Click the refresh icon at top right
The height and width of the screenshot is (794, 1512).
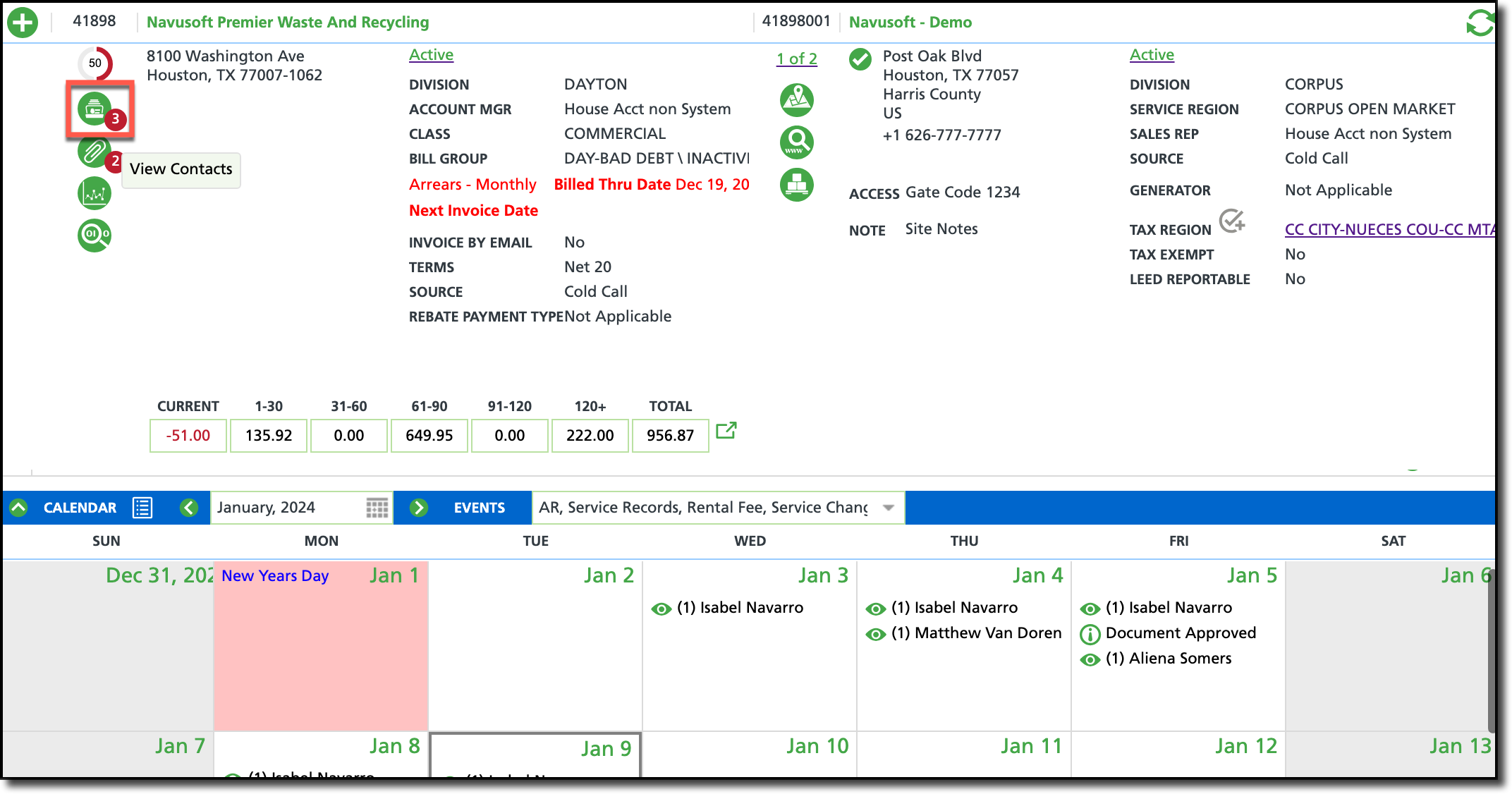point(1479,23)
